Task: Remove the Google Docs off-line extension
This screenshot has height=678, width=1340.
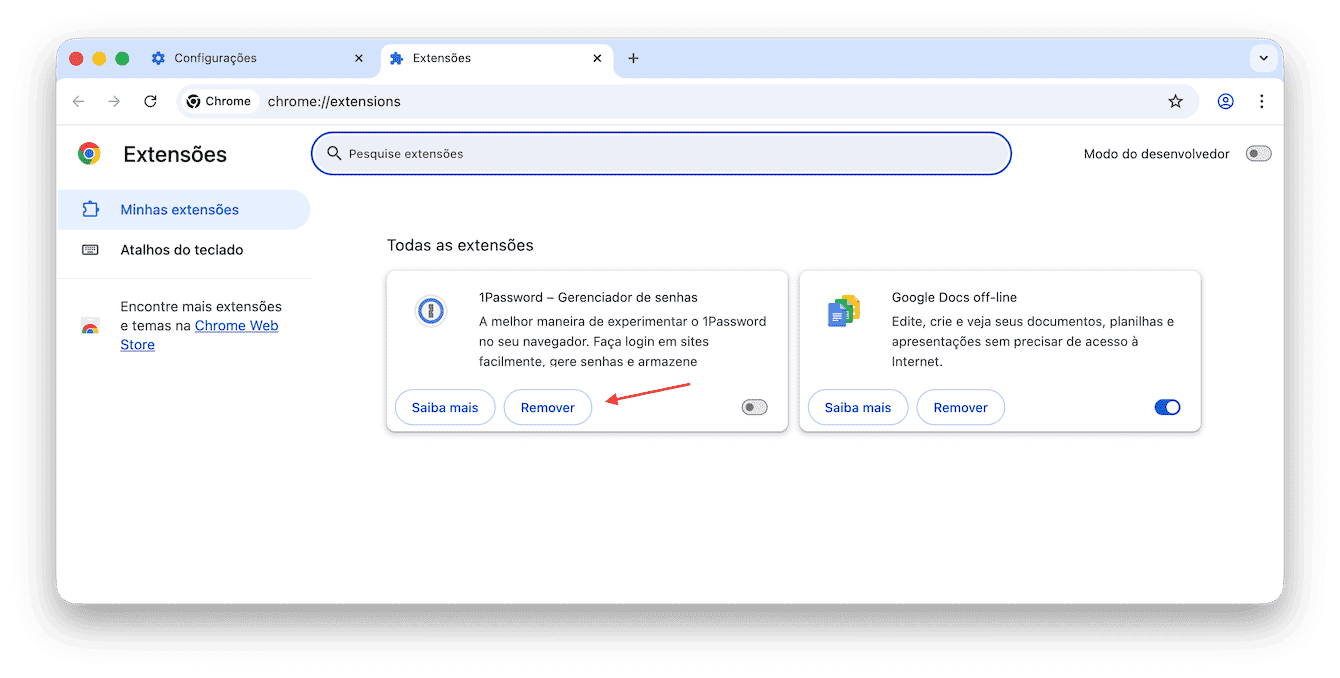Action: pos(961,408)
